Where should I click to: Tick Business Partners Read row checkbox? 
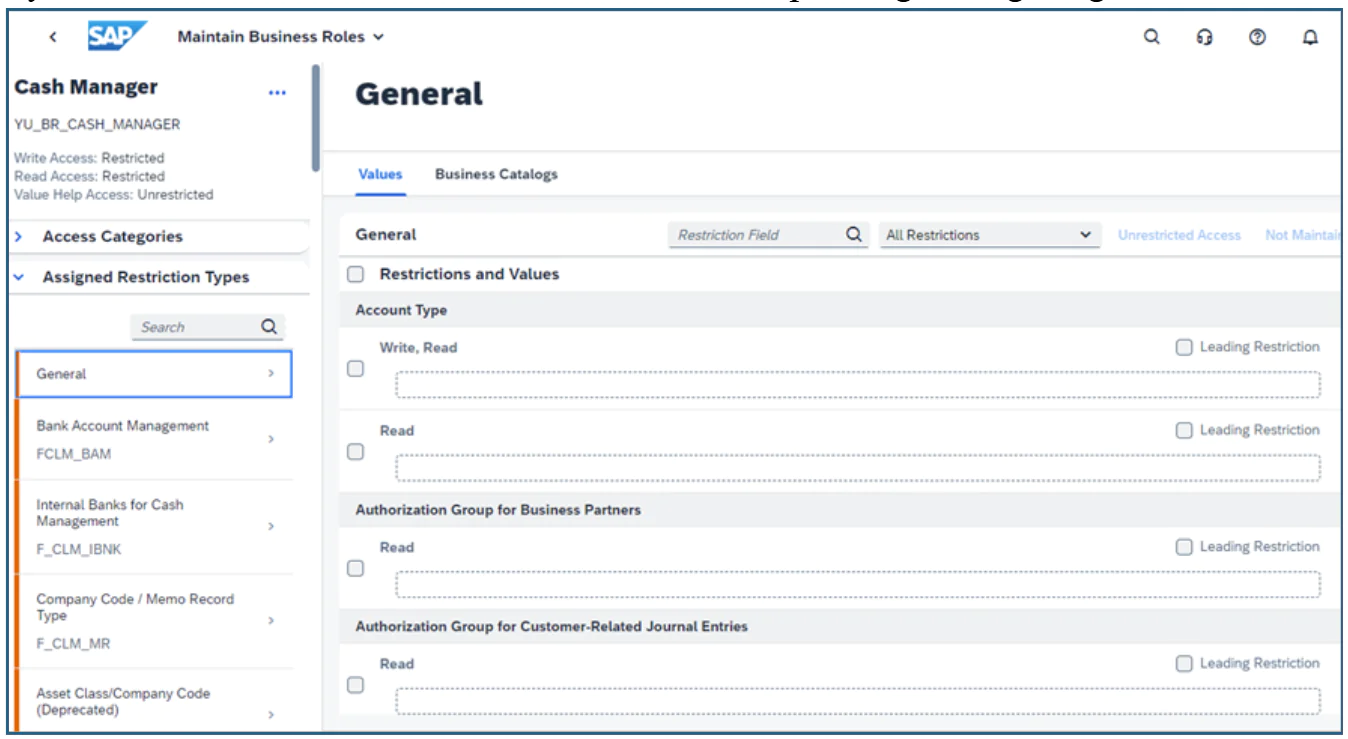coord(355,568)
